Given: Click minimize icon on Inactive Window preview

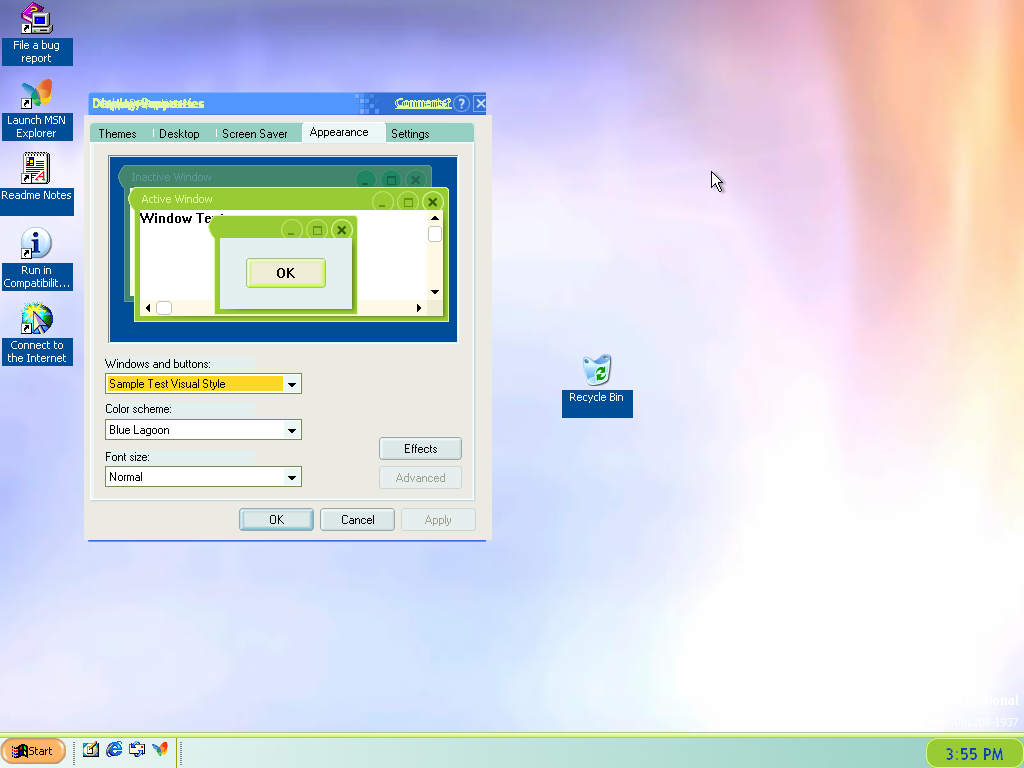Looking at the screenshot, I should (366, 180).
